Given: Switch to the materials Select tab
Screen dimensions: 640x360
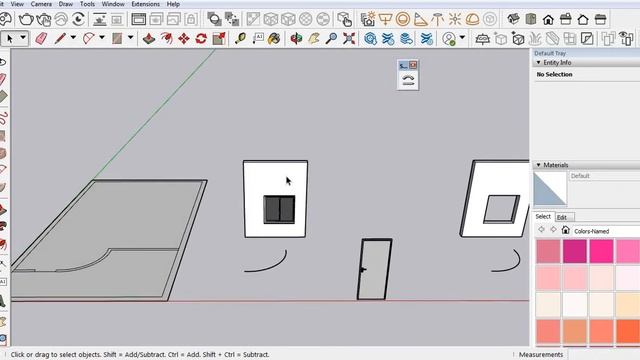Looking at the screenshot, I should tap(543, 217).
